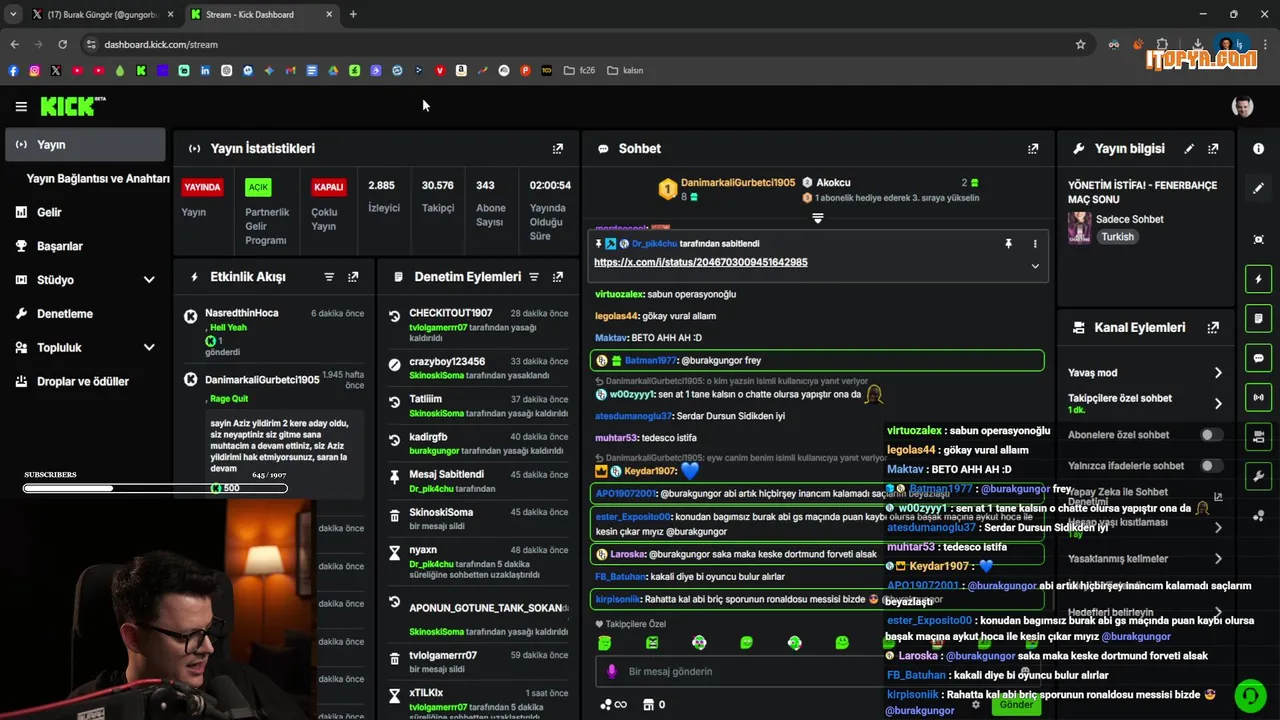Screen dimensions: 1280x720
Task: Open Gmail bookmark in bookmarks bar
Action: pos(290,71)
